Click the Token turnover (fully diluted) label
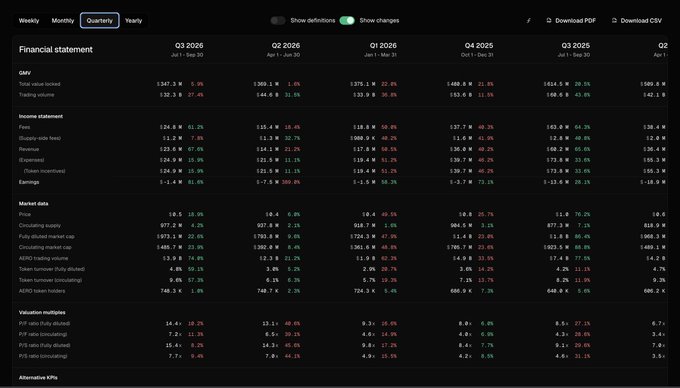Image resolution: width=680 pixels, height=388 pixels. (x=52, y=269)
